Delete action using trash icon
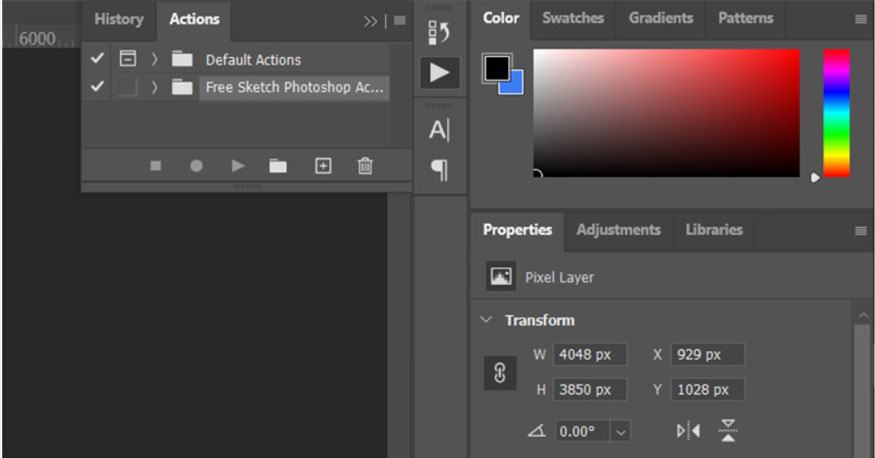The width and height of the screenshot is (875, 458). pyautogui.click(x=365, y=166)
